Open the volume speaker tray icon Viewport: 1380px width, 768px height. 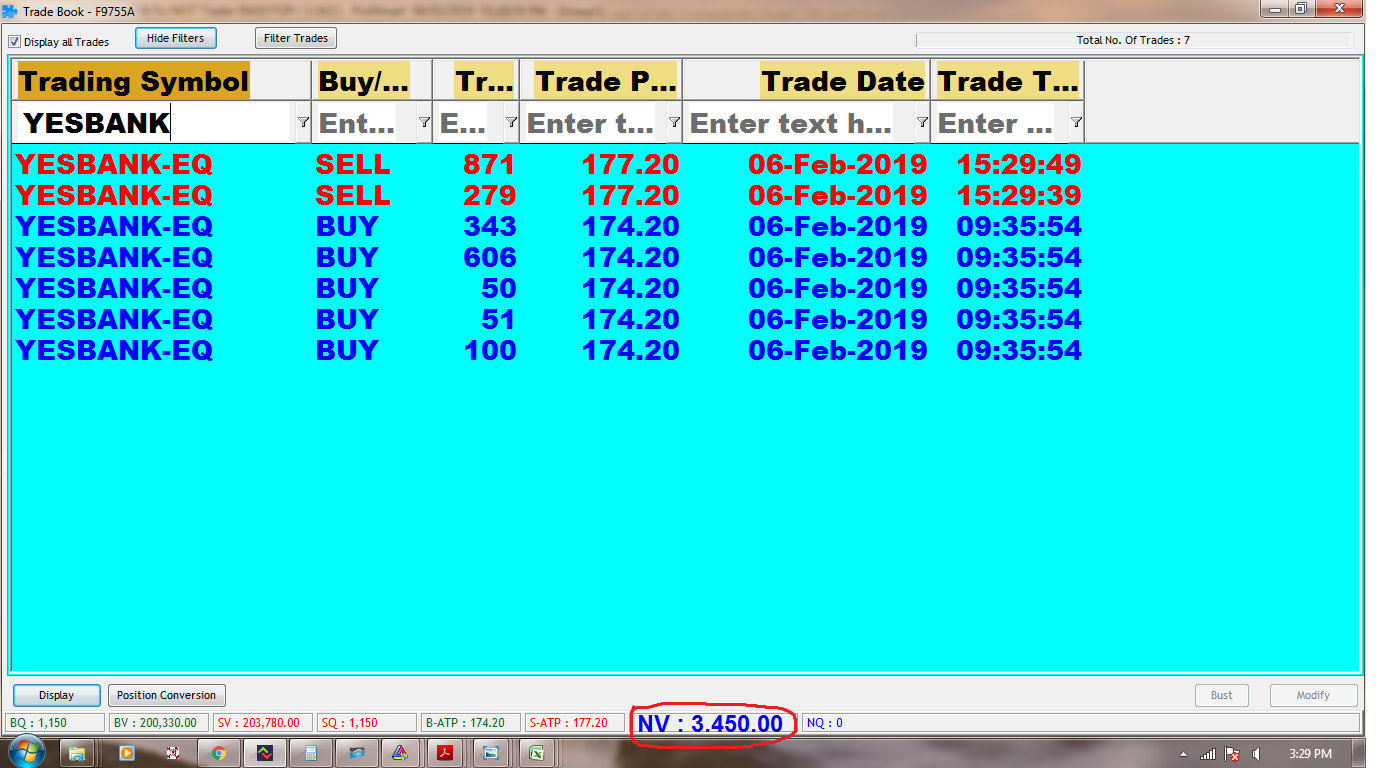[1256, 754]
